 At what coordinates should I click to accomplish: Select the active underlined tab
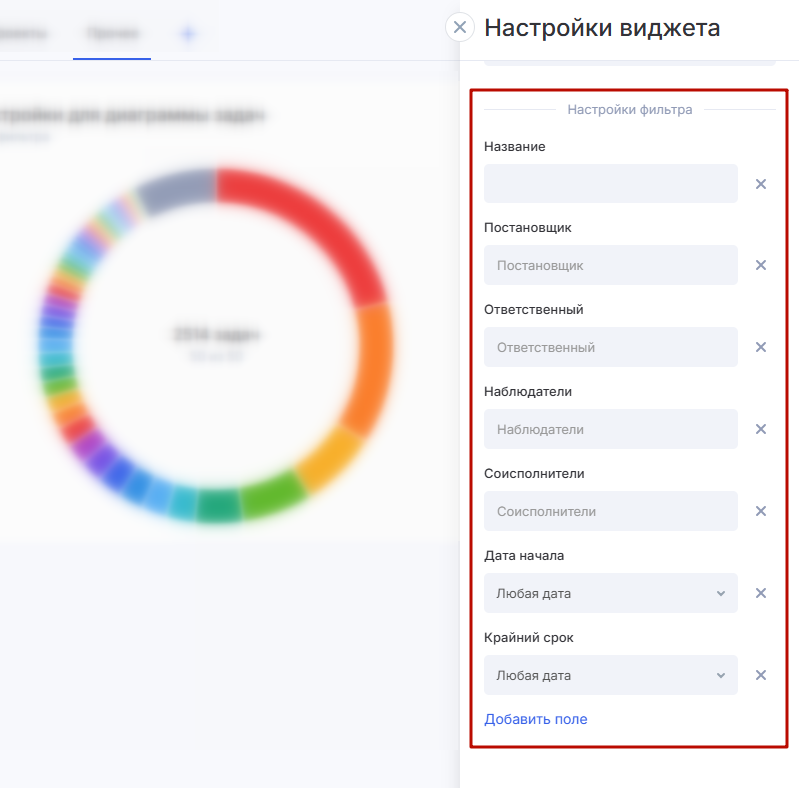[x=112, y=34]
